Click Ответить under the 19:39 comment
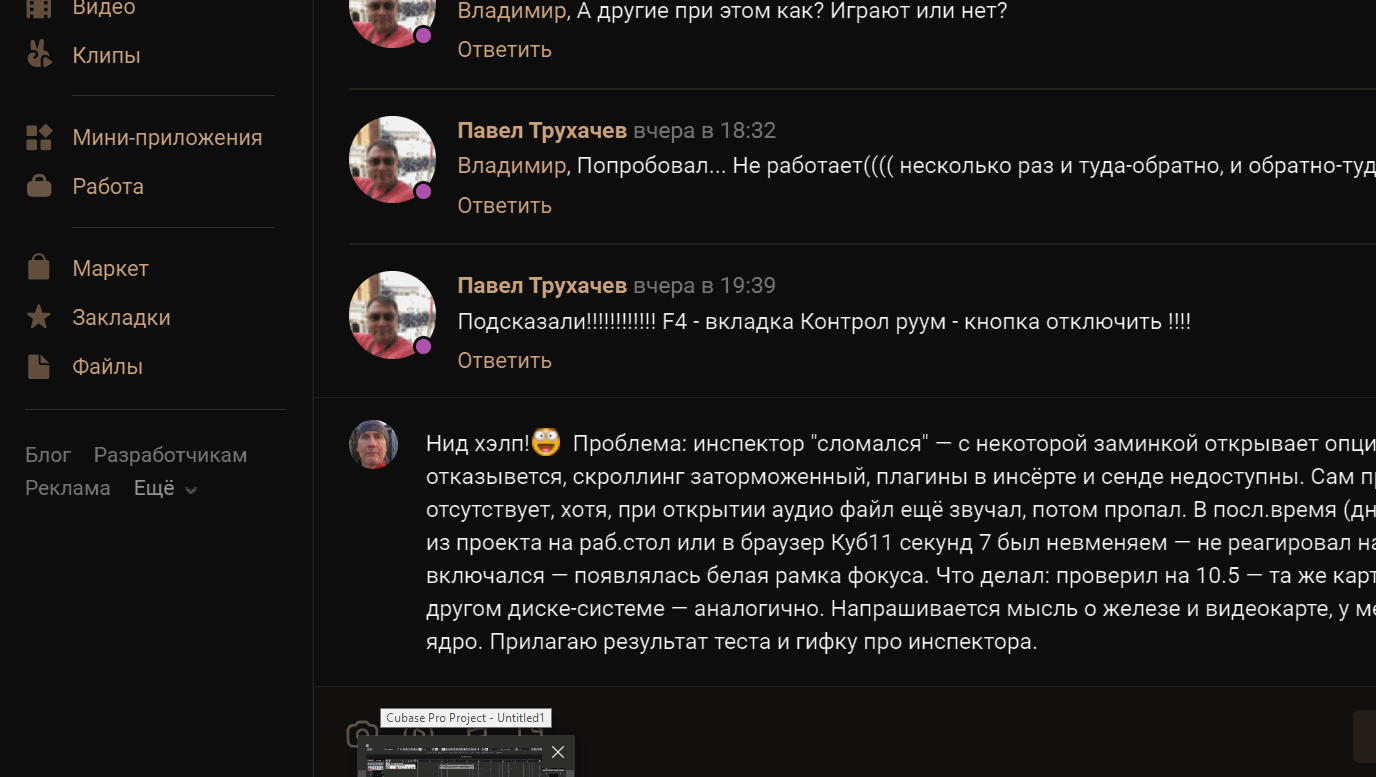This screenshot has width=1376, height=777. coord(504,360)
